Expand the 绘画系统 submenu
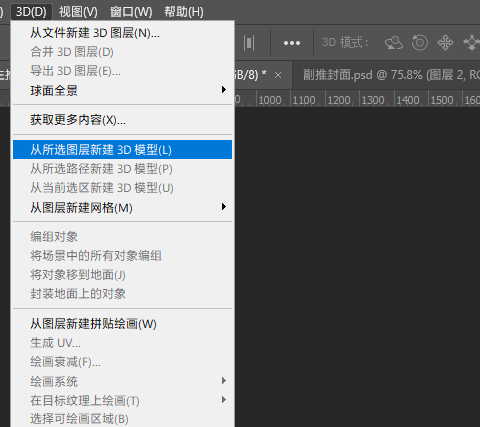The height and width of the screenshot is (427, 480). click(x=123, y=381)
